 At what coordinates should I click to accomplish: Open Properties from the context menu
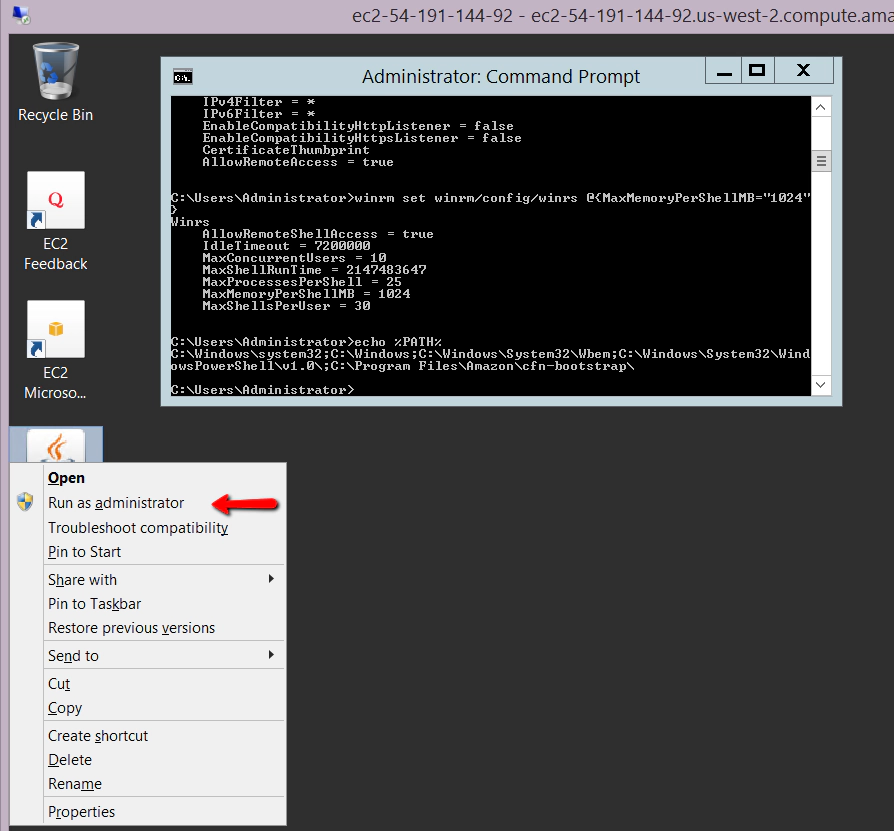click(x=81, y=811)
